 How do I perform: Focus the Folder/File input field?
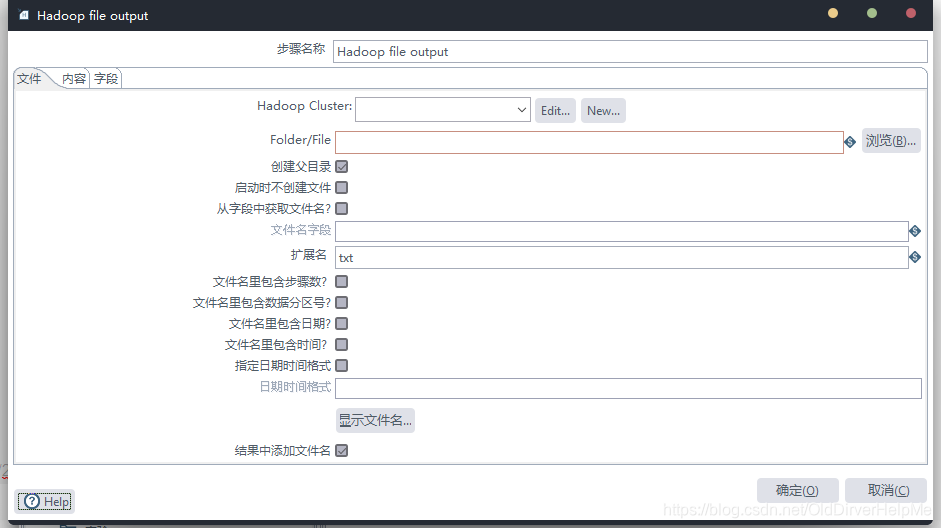(x=589, y=142)
